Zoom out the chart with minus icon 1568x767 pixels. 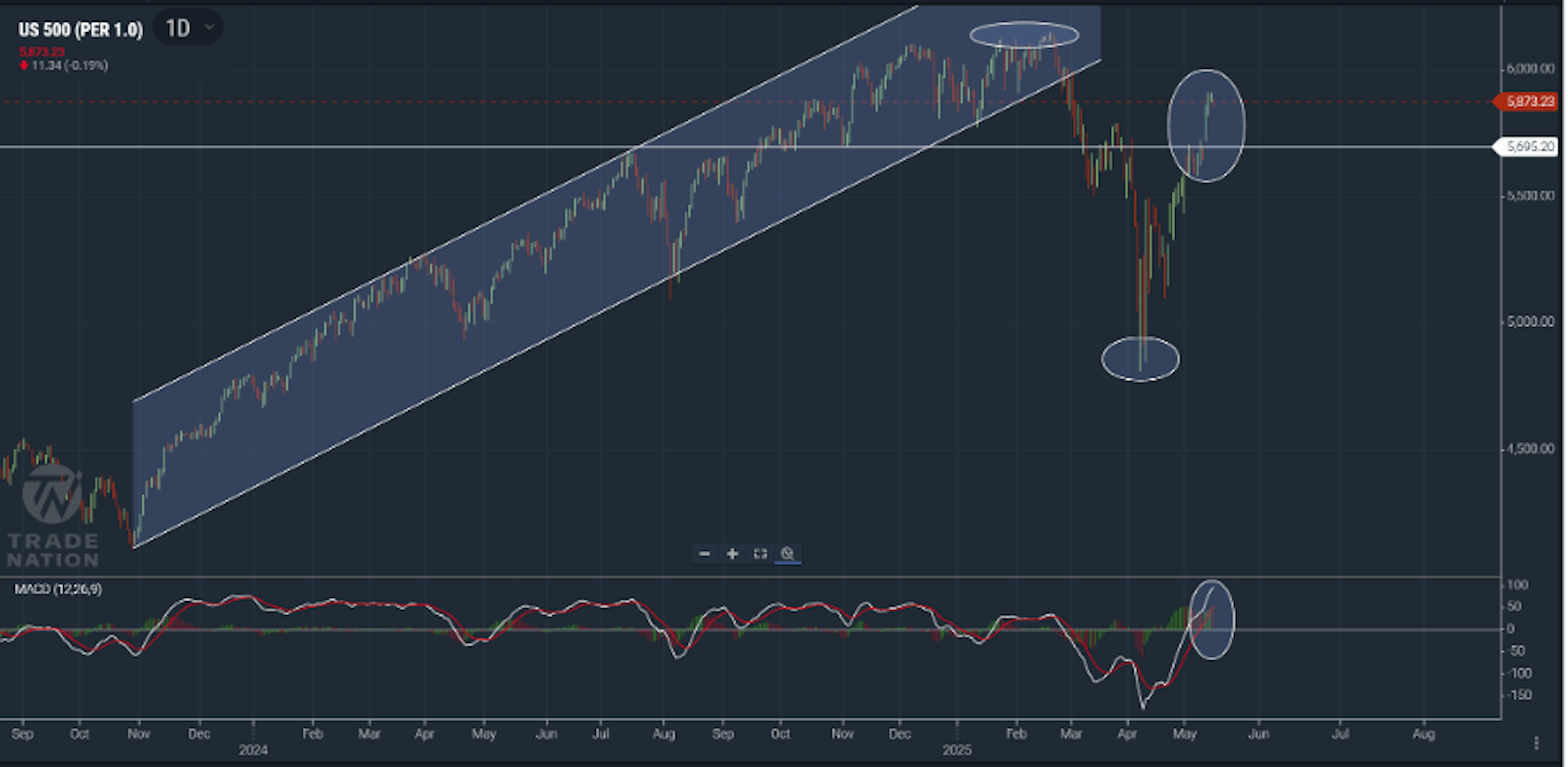pyautogui.click(x=705, y=553)
